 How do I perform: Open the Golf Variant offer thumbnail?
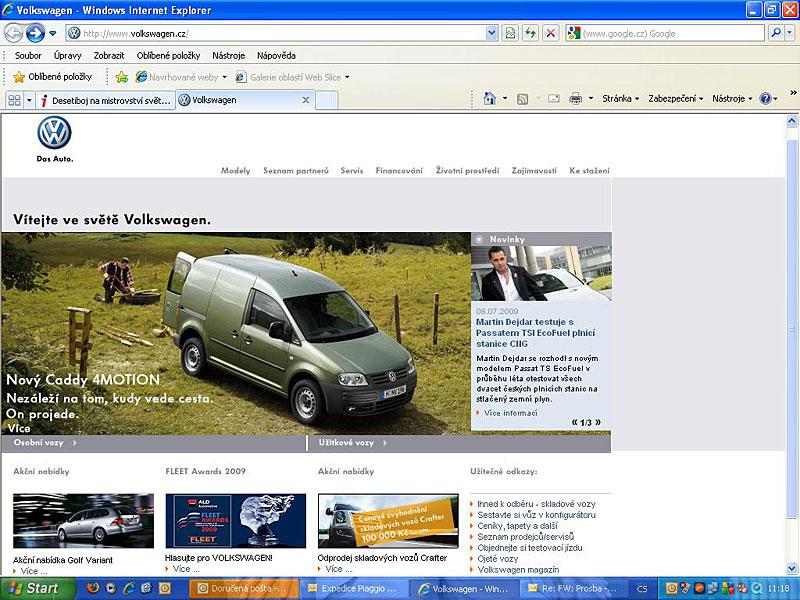tap(83, 520)
